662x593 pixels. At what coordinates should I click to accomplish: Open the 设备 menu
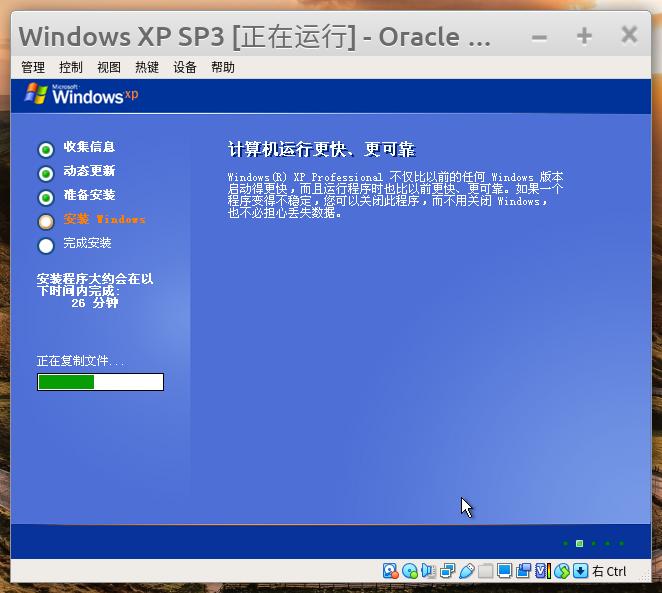(185, 67)
